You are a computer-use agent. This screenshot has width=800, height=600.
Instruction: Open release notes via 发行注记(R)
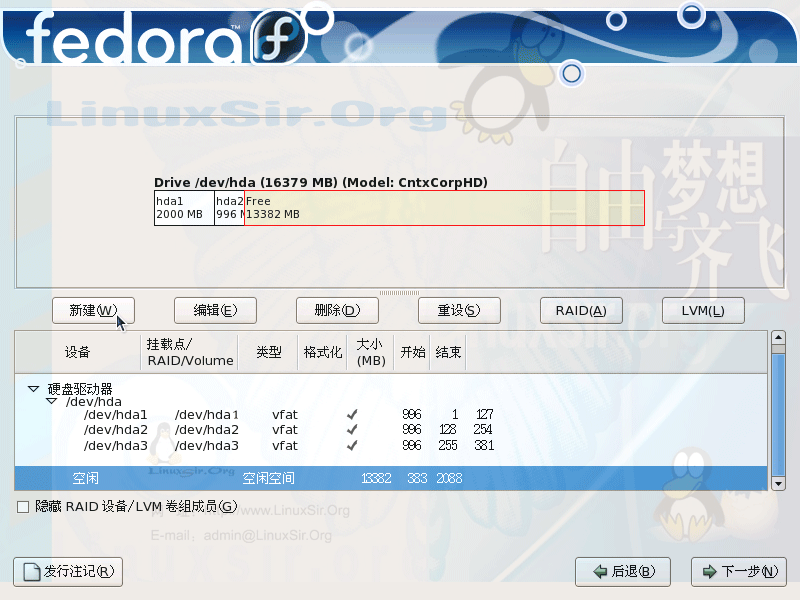pyautogui.click(x=68, y=571)
